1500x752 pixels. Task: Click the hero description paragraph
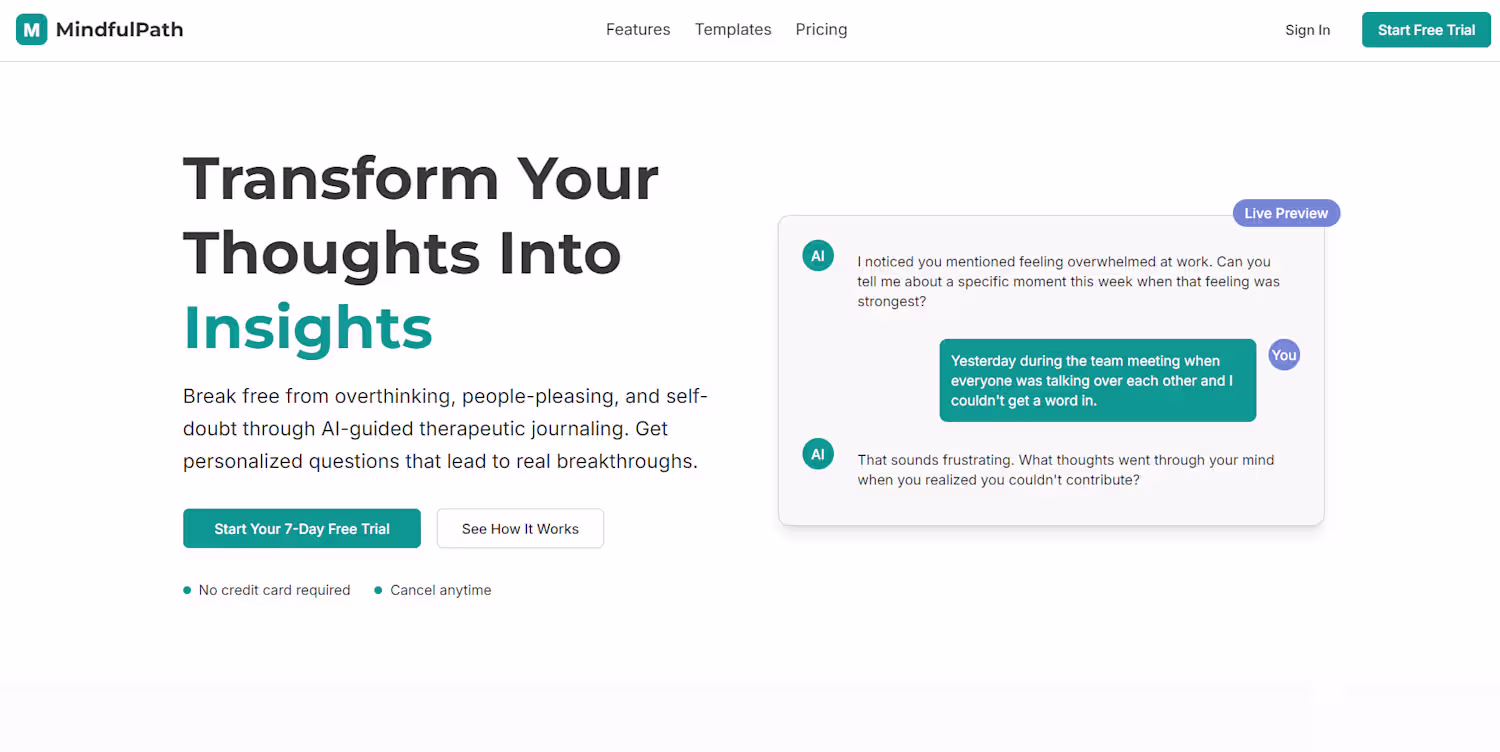(x=445, y=429)
